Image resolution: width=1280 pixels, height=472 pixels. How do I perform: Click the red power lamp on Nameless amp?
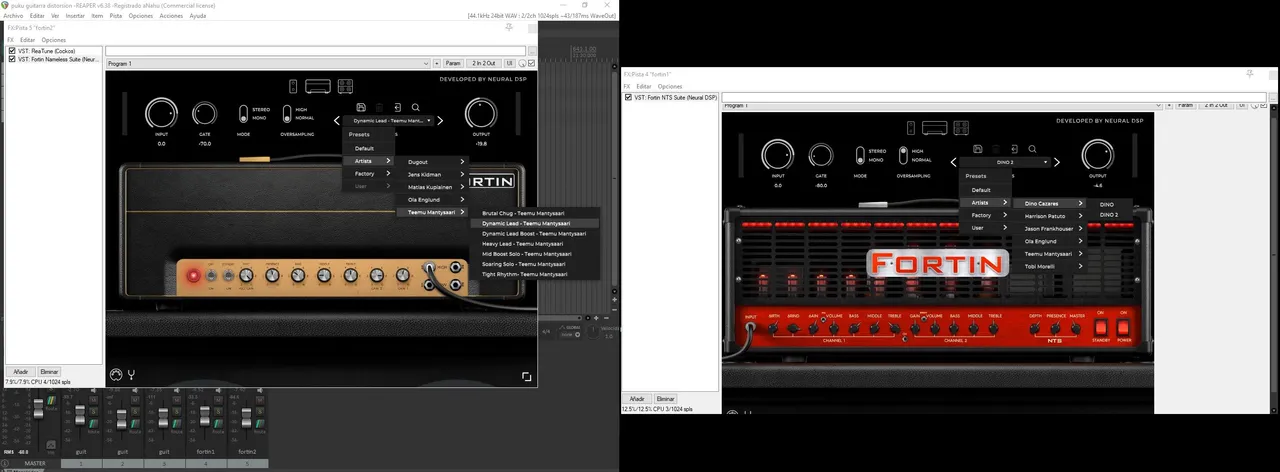pos(195,275)
